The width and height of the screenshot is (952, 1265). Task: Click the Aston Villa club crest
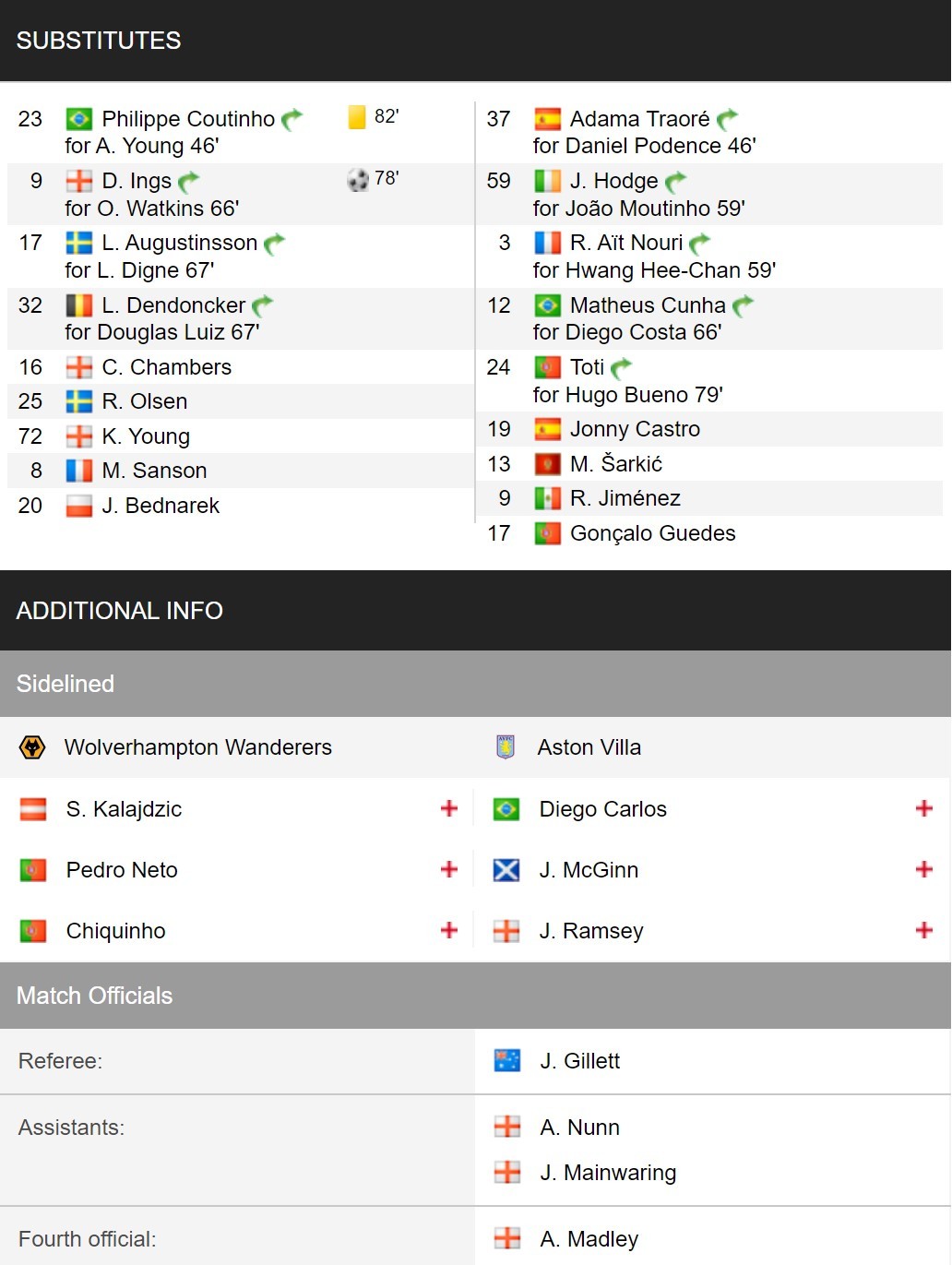point(506,747)
